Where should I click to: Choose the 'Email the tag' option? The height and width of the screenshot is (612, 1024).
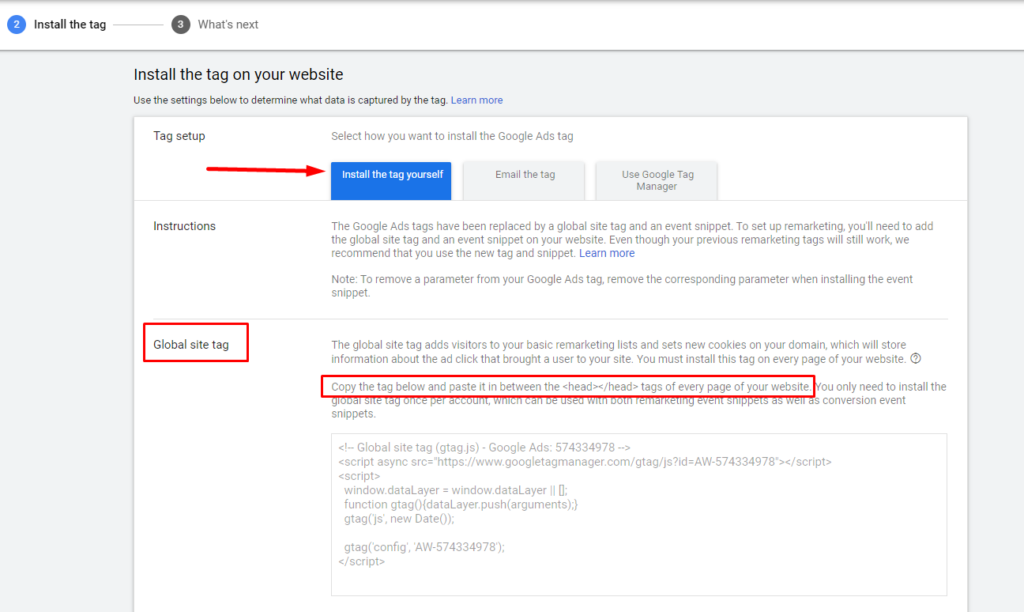524,180
